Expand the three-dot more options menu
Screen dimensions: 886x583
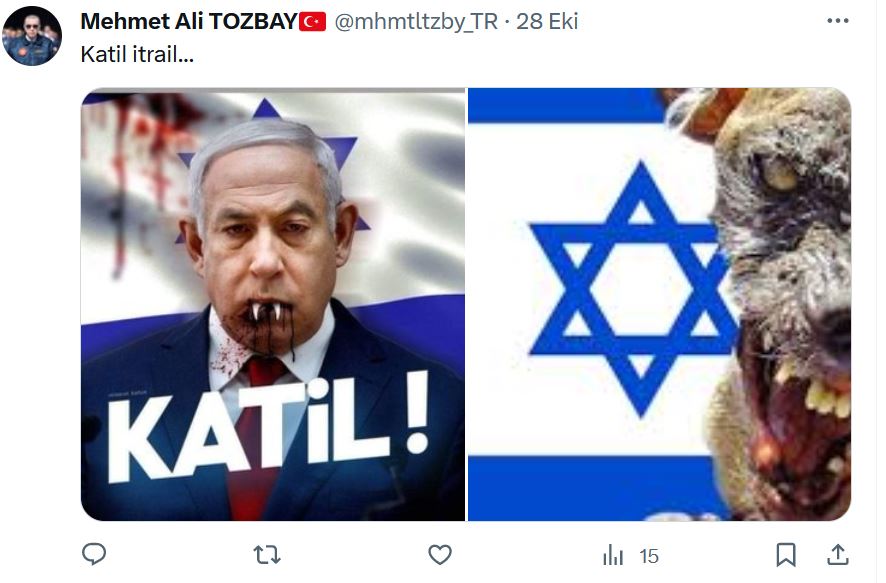[x=837, y=21]
